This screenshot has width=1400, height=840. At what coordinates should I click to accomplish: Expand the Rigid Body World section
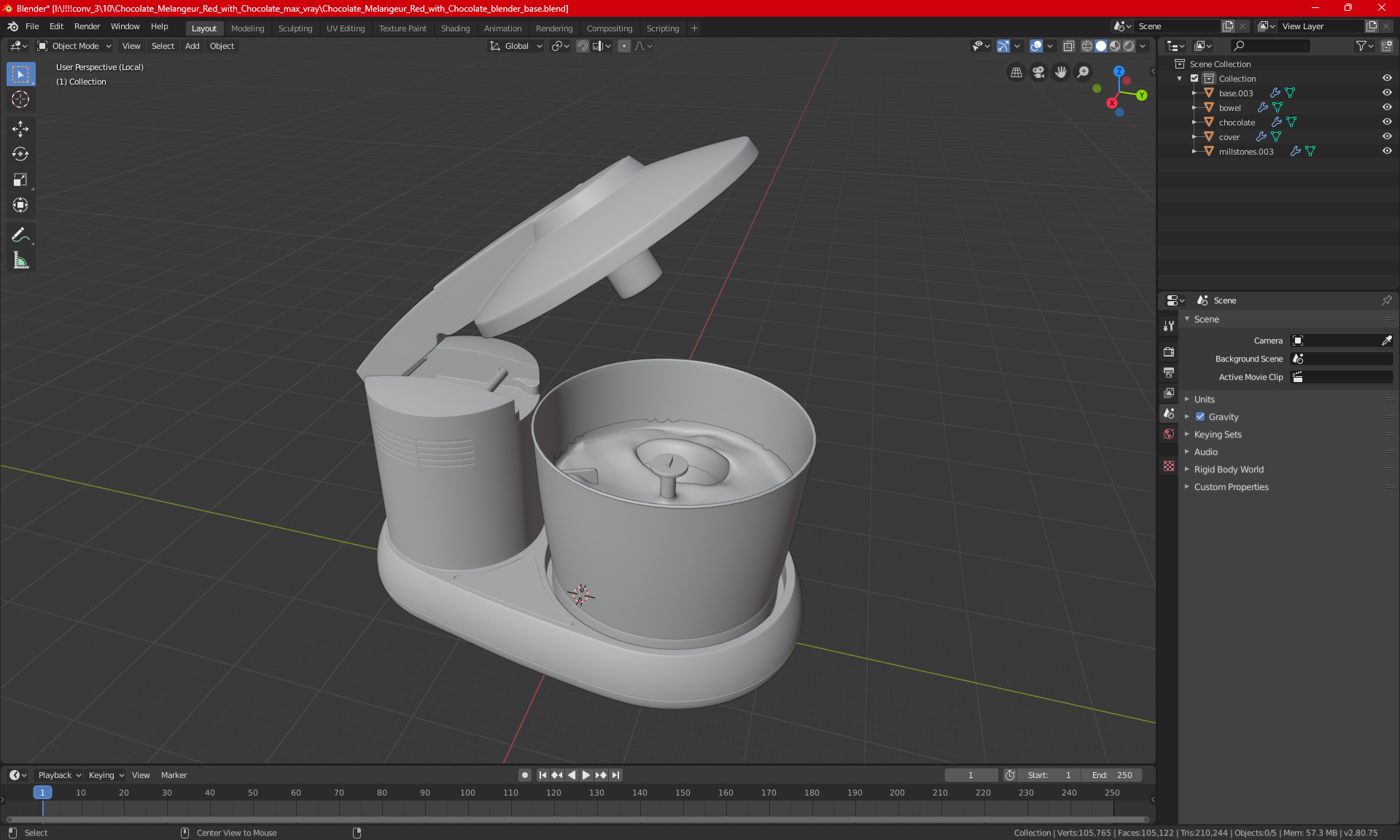(1229, 470)
